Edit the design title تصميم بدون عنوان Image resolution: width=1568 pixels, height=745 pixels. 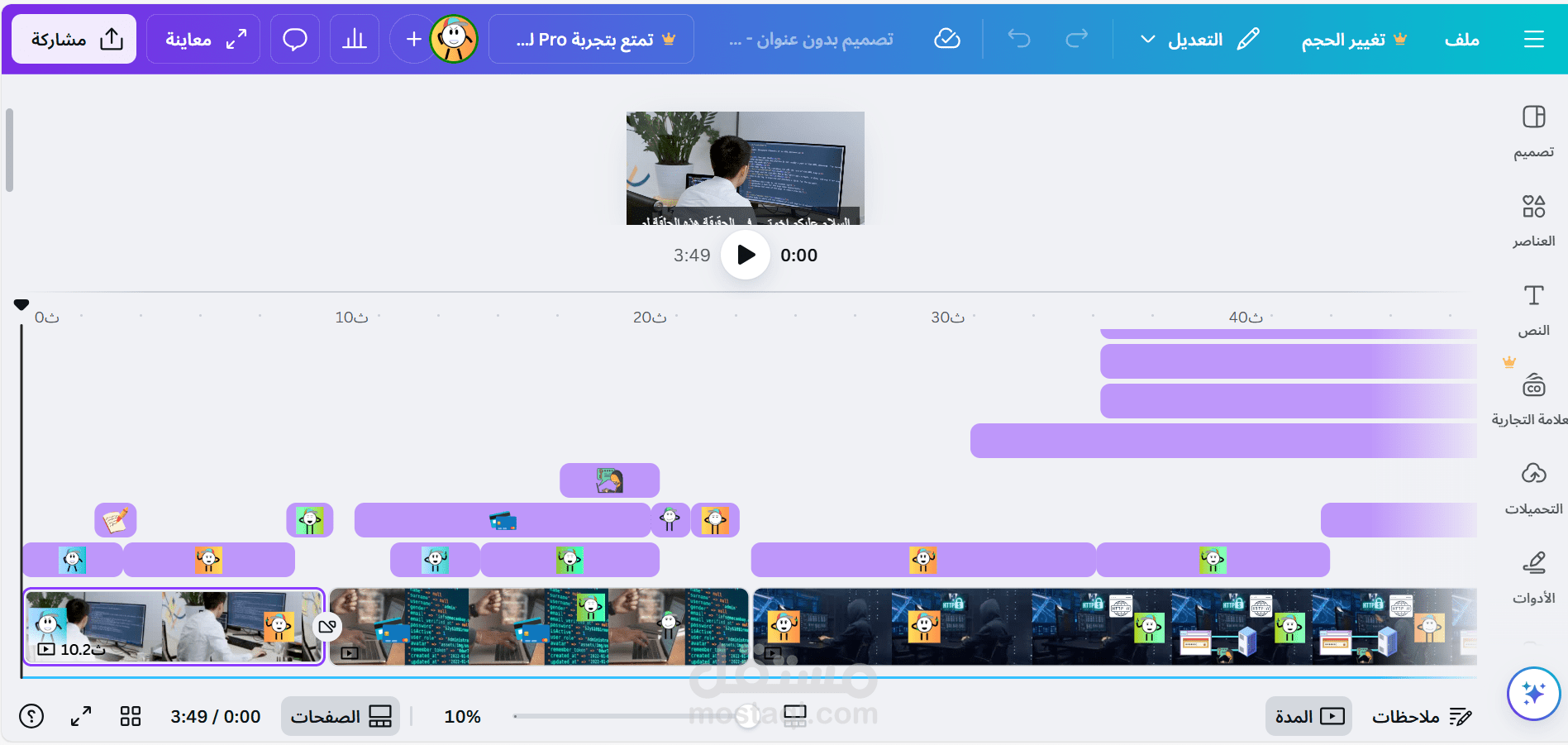point(811,40)
